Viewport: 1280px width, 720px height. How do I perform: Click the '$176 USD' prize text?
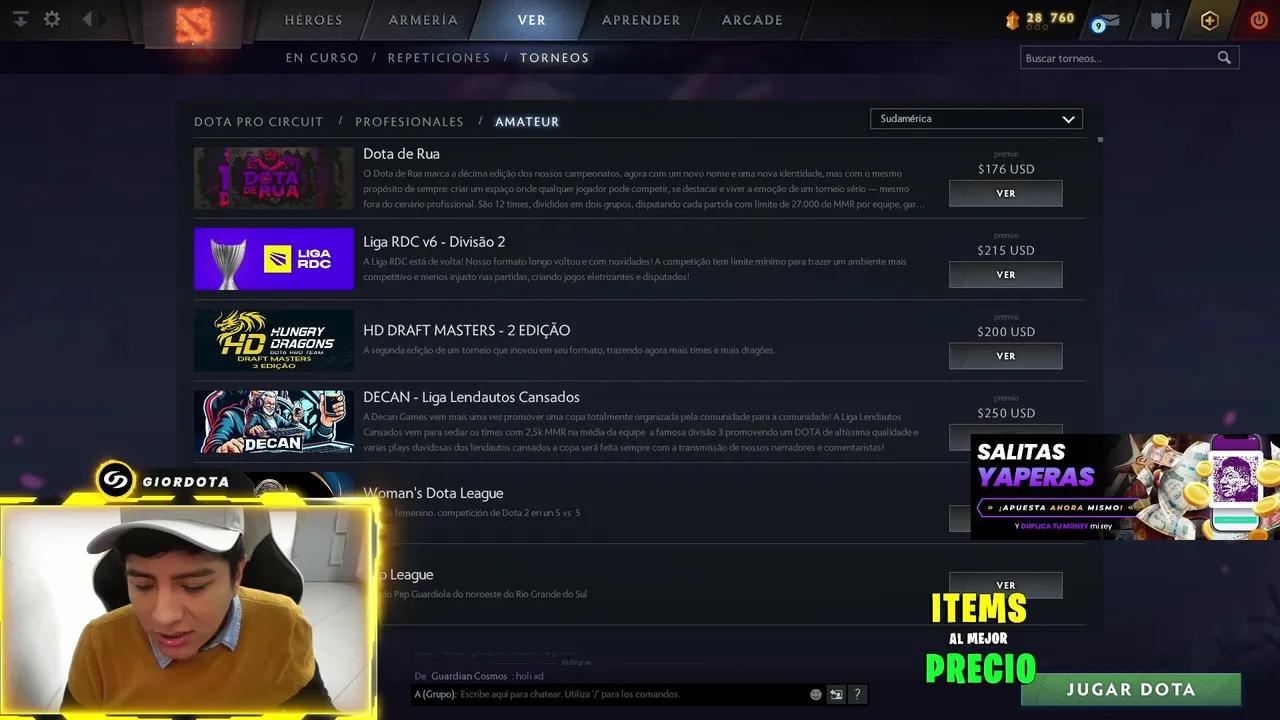[x=1006, y=169]
